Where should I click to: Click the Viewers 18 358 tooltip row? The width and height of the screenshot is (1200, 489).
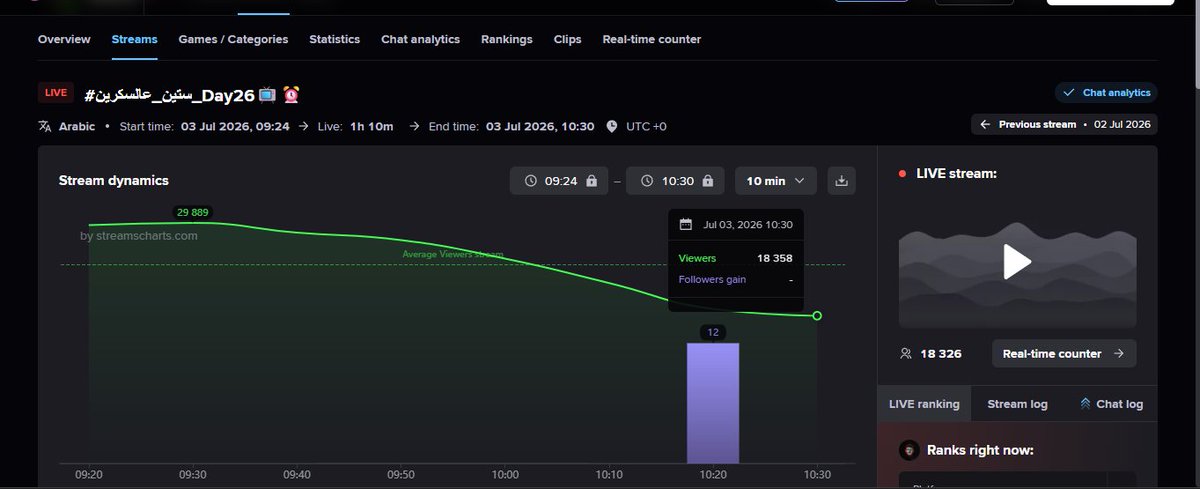(736, 258)
